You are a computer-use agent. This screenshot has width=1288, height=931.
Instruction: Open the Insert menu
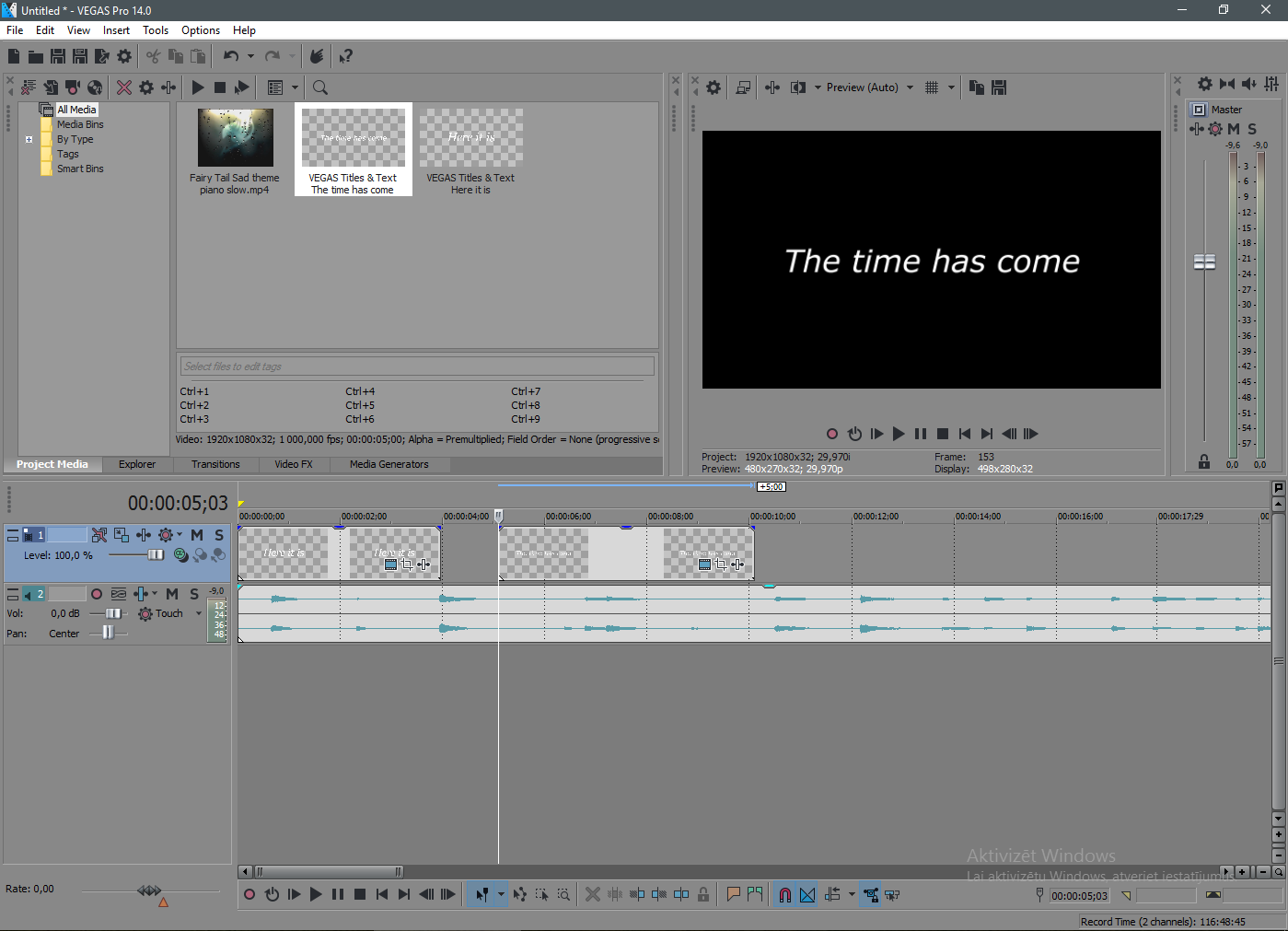point(116,30)
